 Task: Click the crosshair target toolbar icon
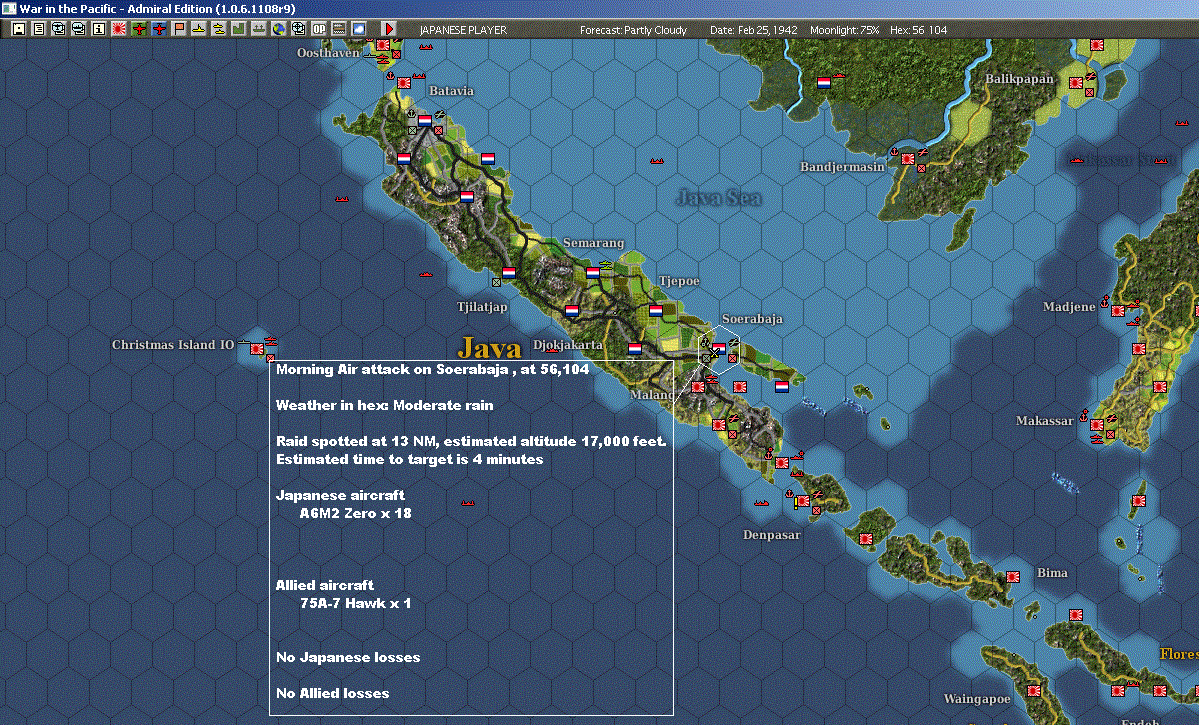click(x=298, y=29)
